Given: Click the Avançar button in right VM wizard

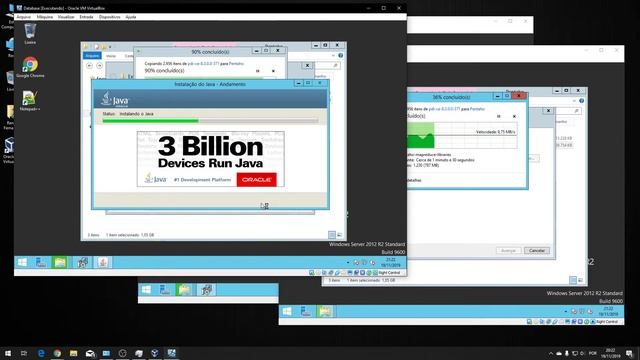Looking at the screenshot, I should [509, 250].
